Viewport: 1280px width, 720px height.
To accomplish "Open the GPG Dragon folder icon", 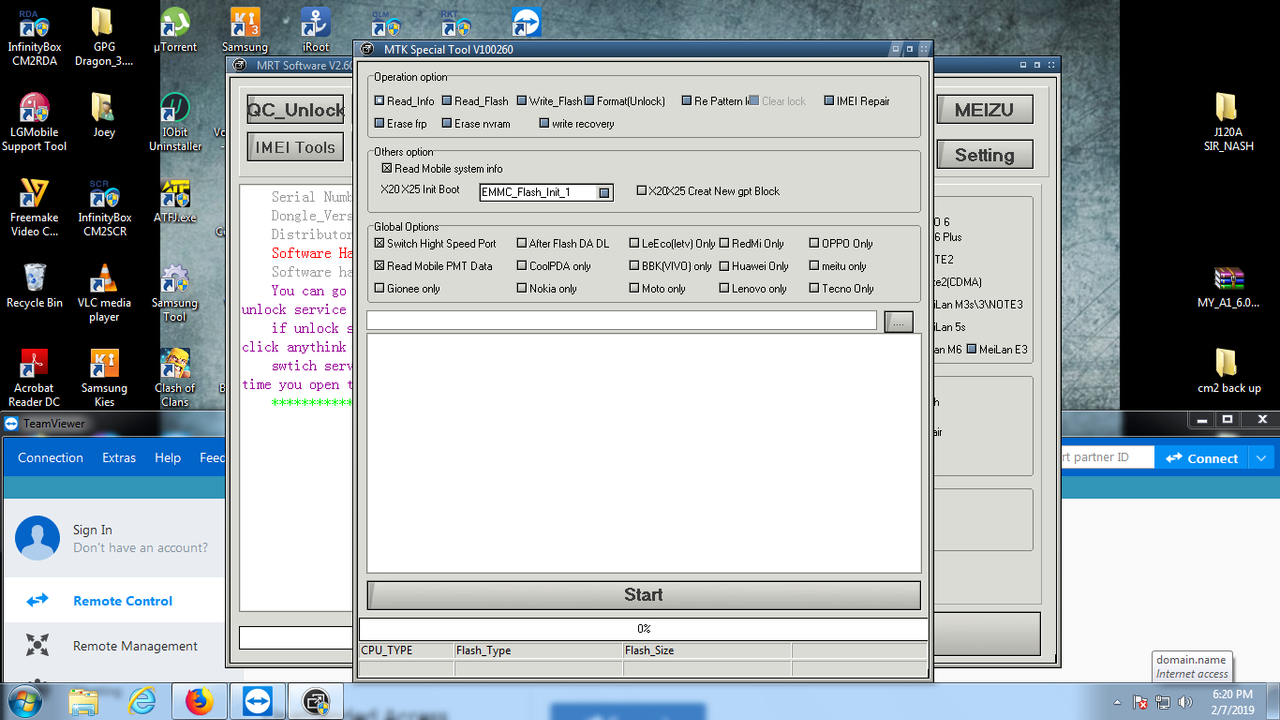I will coord(104,37).
